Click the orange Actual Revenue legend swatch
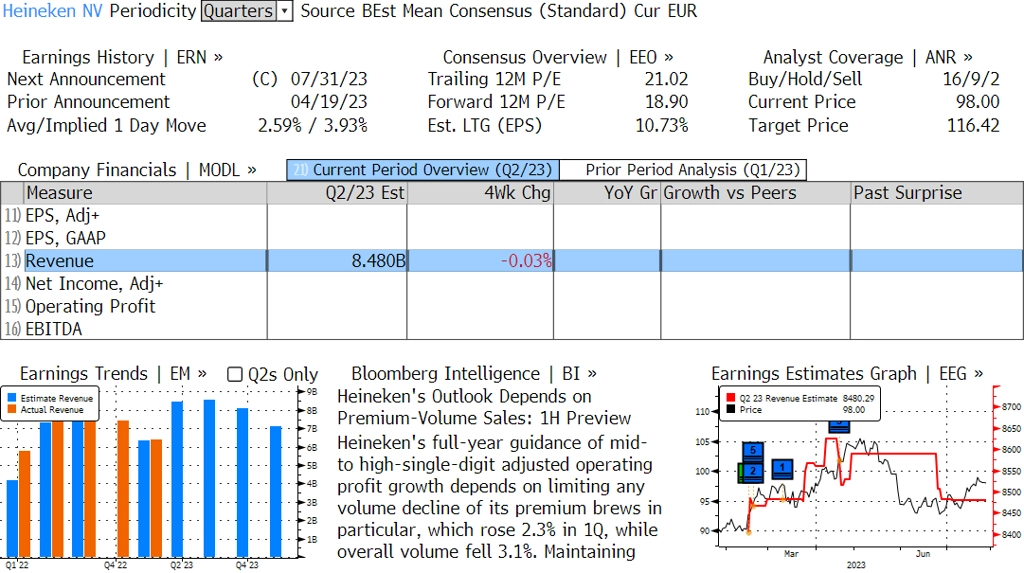 click(12, 410)
